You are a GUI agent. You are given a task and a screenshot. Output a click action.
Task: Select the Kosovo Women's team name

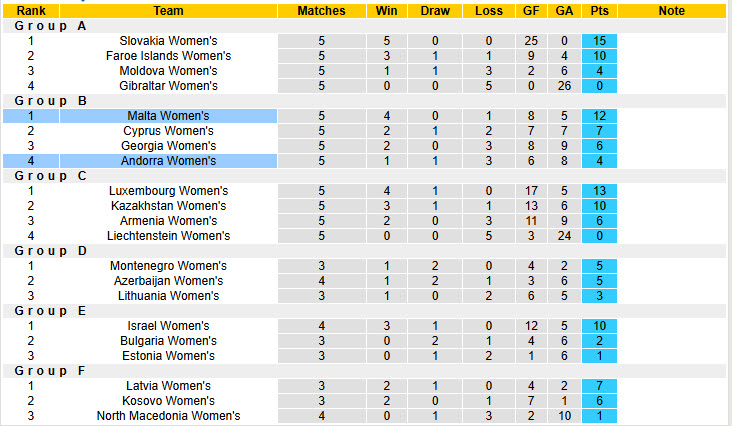tap(169, 401)
